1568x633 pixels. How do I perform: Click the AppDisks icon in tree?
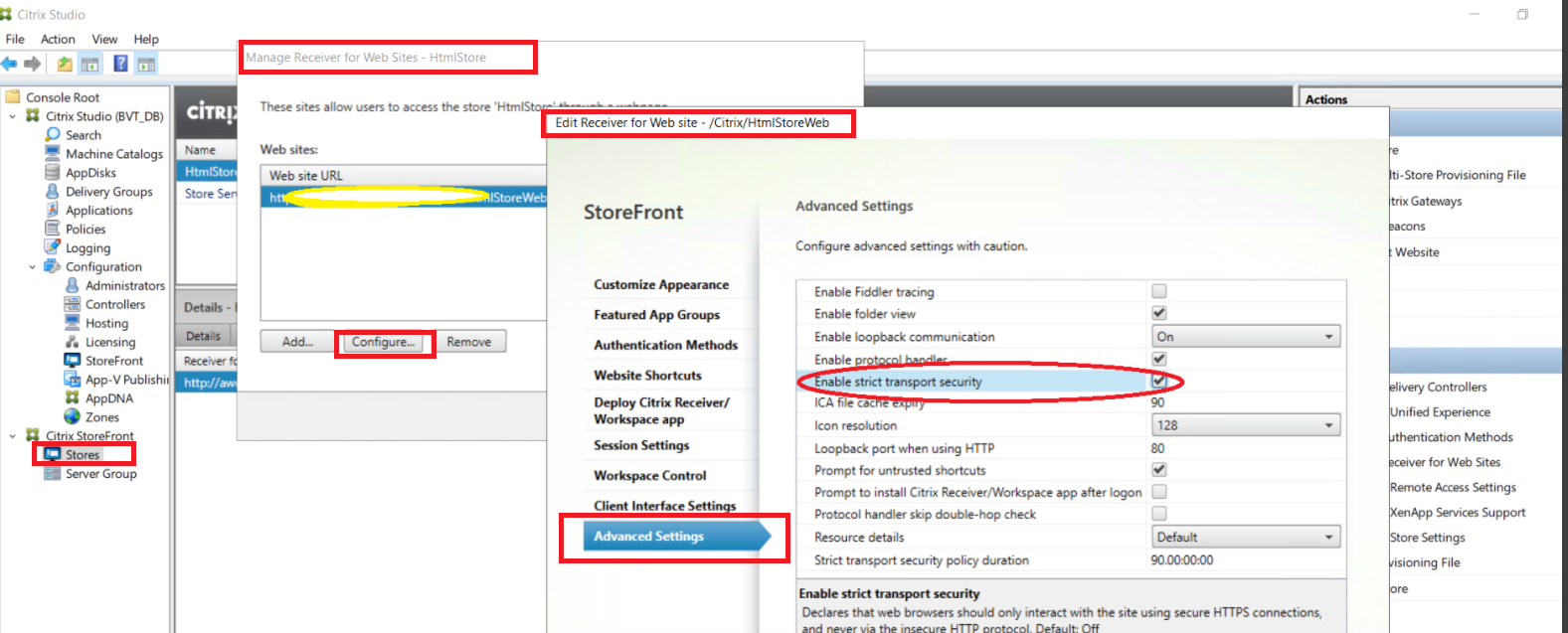click(53, 172)
